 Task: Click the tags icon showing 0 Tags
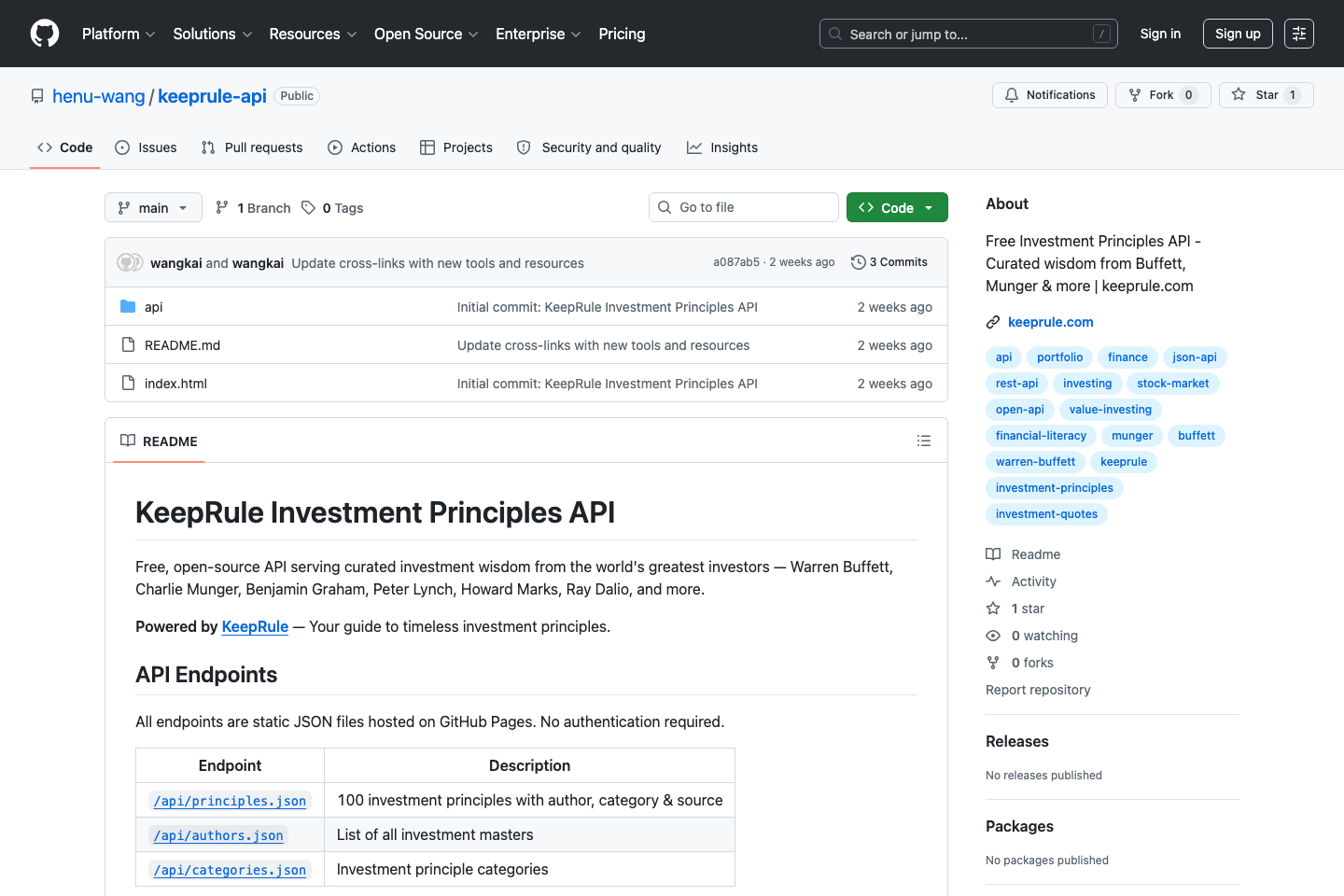308,207
